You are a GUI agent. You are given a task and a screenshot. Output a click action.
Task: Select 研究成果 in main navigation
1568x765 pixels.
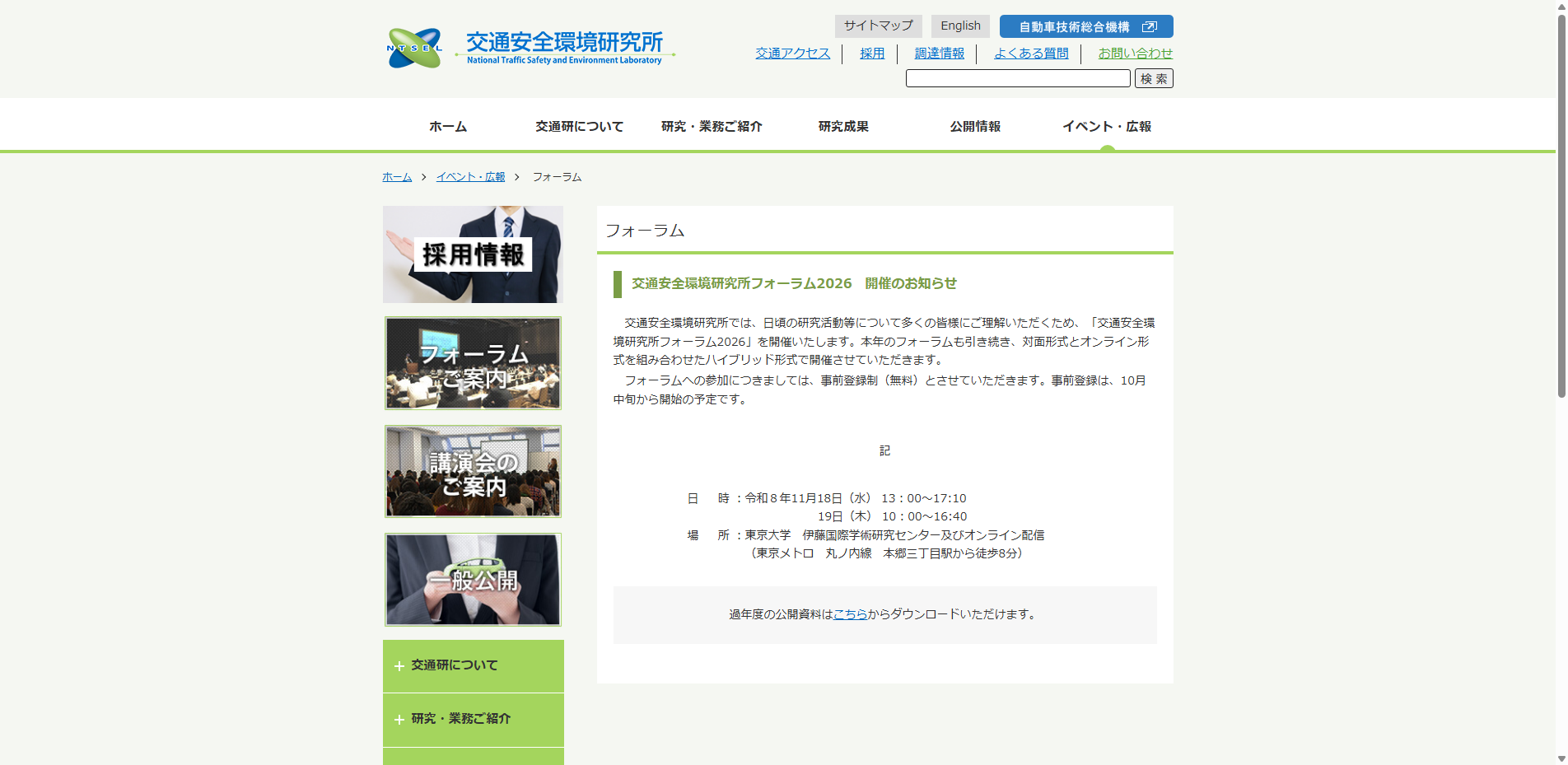pos(843,126)
